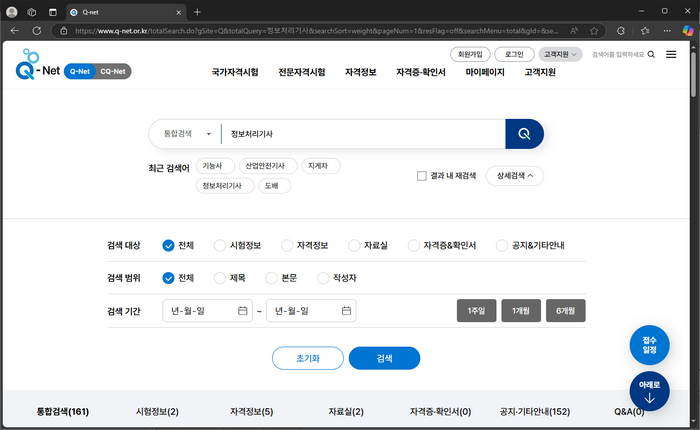Click the browser address bar URL
The width and height of the screenshot is (700, 430).
(x=317, y=31)
